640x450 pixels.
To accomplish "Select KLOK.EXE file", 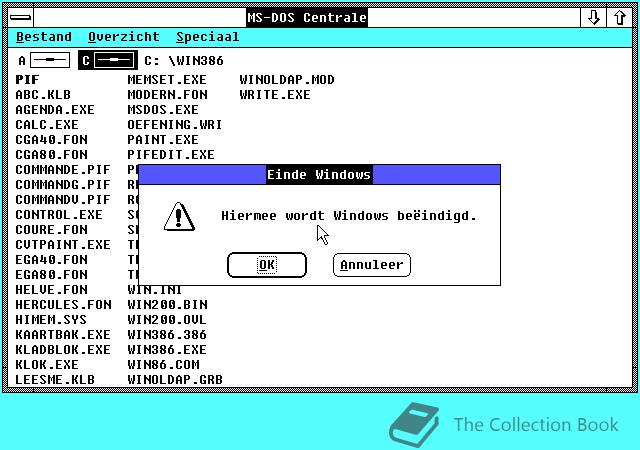I will click(47, 365).
